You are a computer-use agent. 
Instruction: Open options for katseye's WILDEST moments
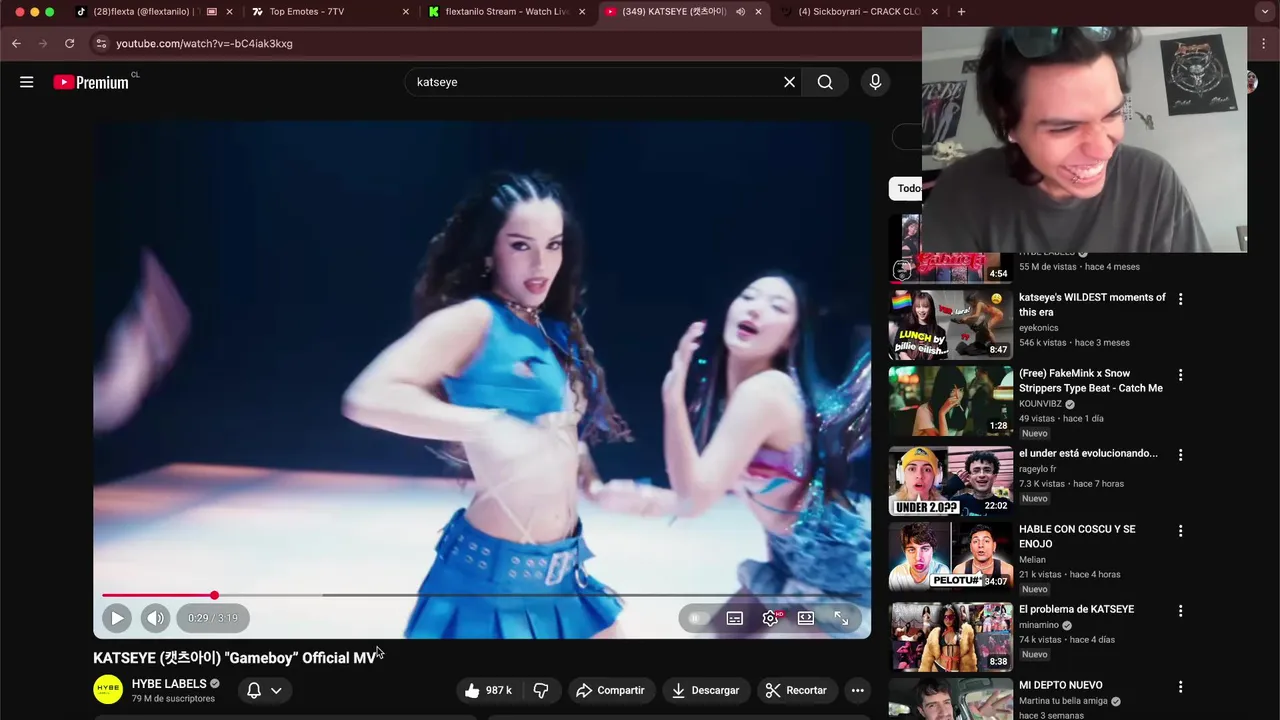click(x=1180, y=299)
